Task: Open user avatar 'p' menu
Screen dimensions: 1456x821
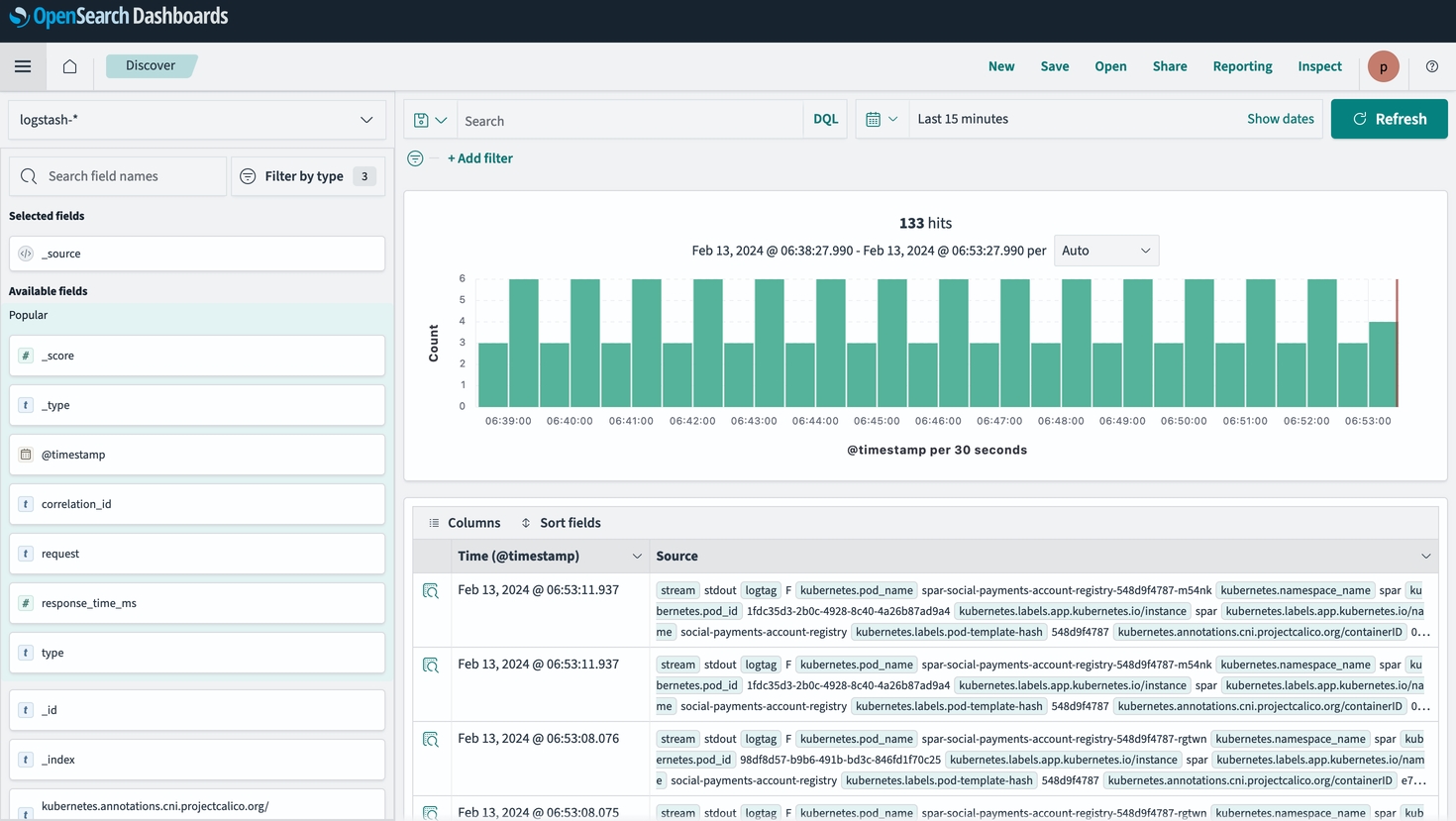Action: coord(1383,66)
